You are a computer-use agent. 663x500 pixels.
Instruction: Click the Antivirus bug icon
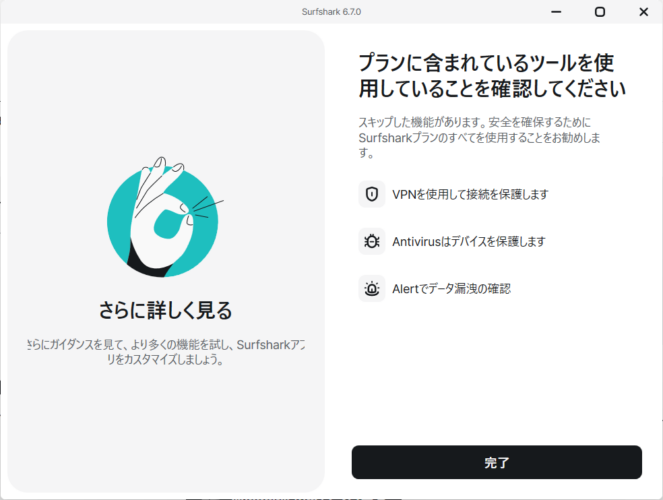372,241
